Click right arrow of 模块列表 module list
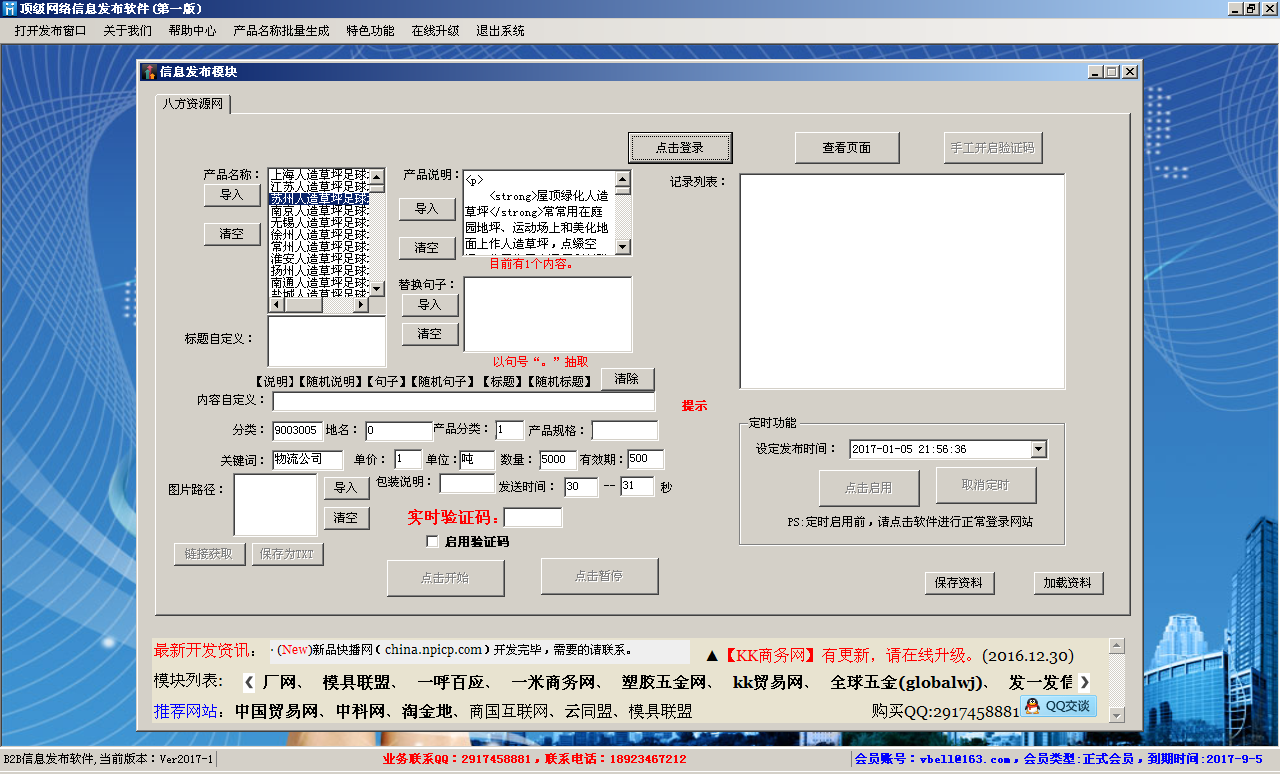 (x=1085, y=682)
